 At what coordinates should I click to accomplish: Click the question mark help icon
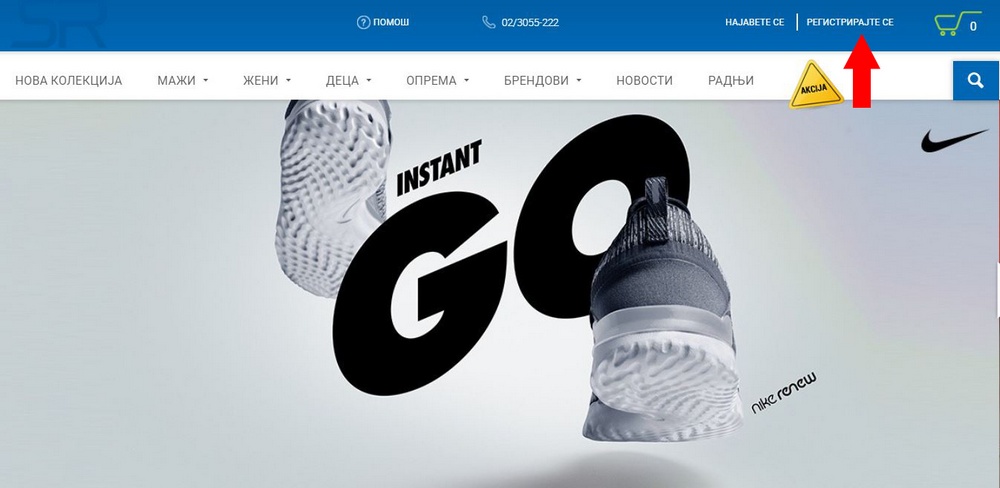tap(364, 22)
